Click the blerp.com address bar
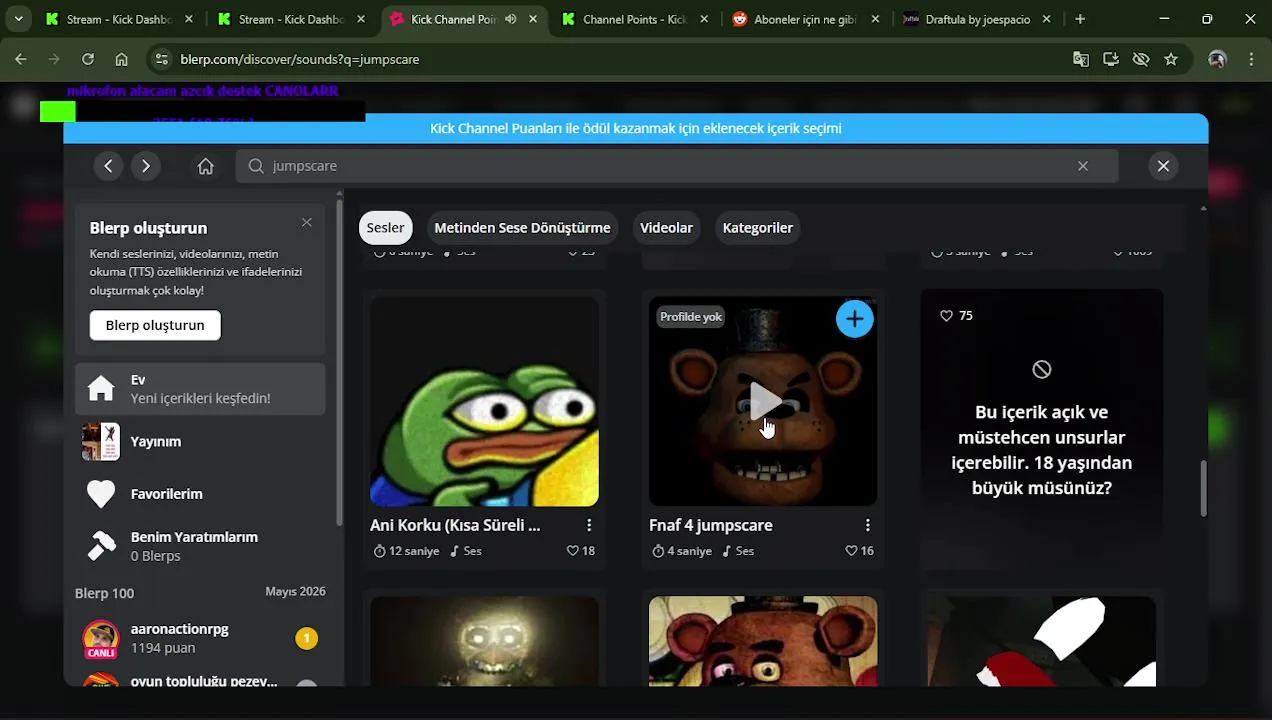The width and height of the screenshot is (1272, 720). (620, 59)
